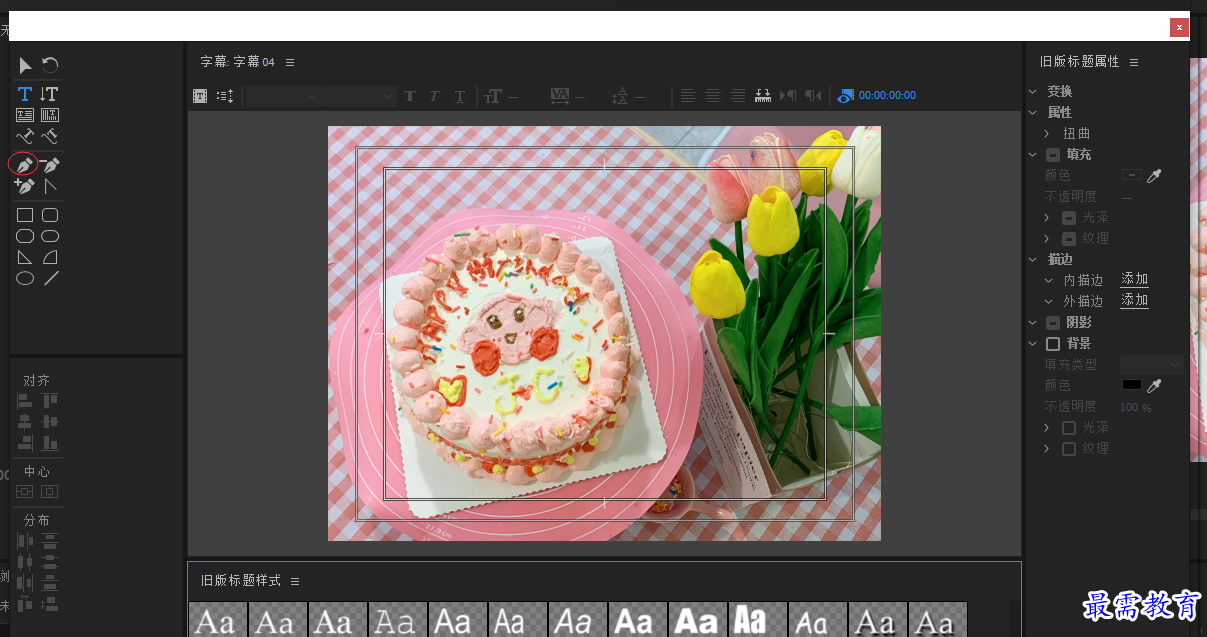This screenshot has width=1207, height=637.
Task: Select the Wedge triangle tool
Action: [25, 257]
